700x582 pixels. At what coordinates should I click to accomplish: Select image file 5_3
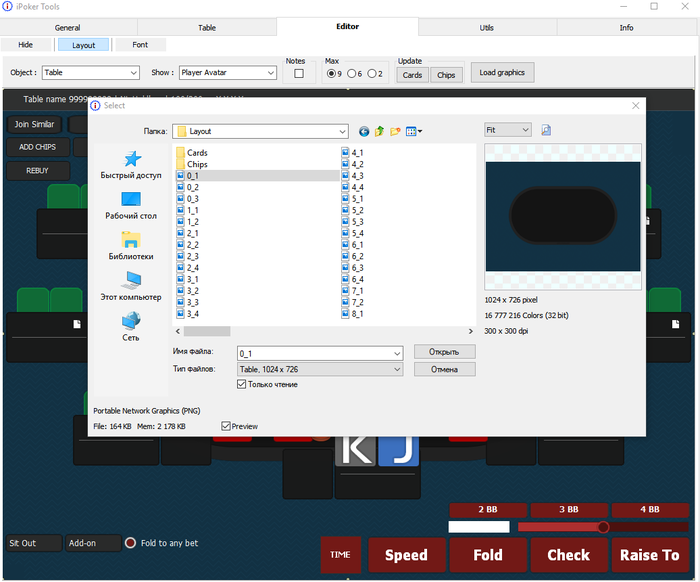pos(353,222)
